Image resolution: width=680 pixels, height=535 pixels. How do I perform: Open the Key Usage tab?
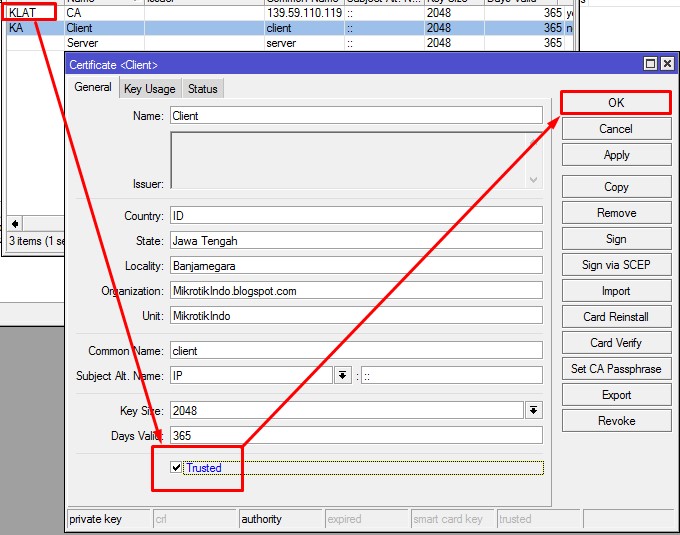[x=150, y=89]
